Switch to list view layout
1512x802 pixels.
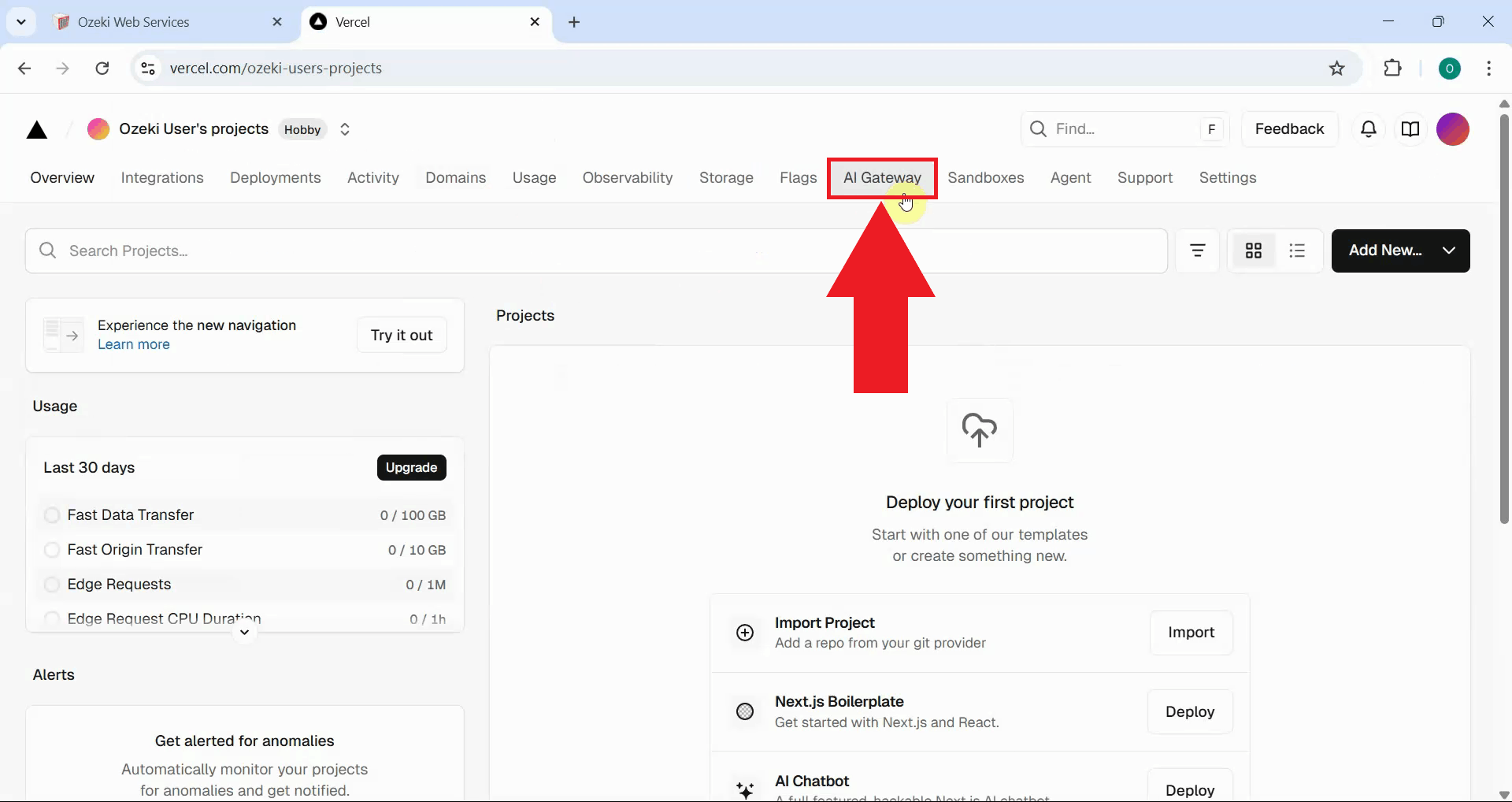pos(1297,251)
